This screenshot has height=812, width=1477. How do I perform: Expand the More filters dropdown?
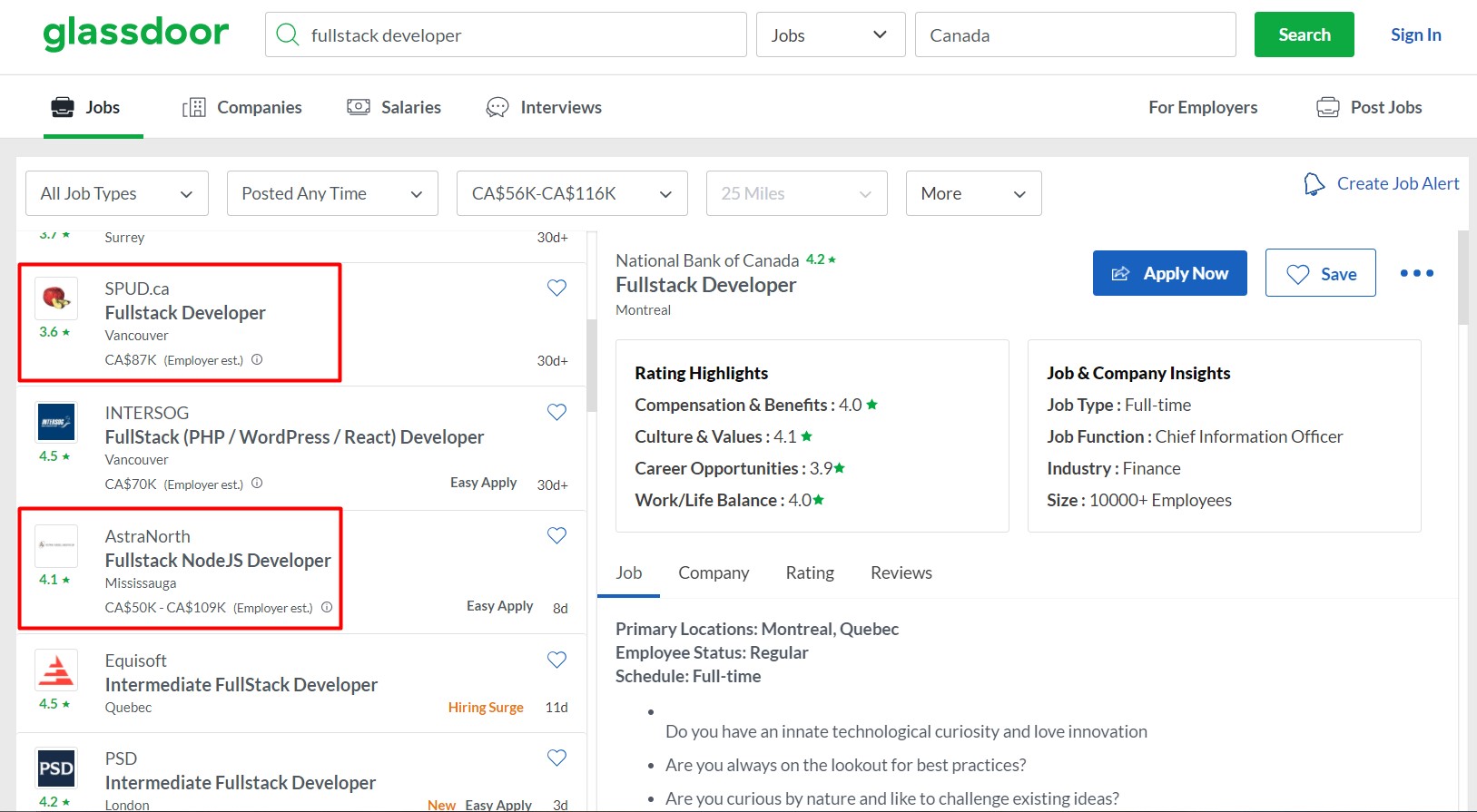[974, 193]
